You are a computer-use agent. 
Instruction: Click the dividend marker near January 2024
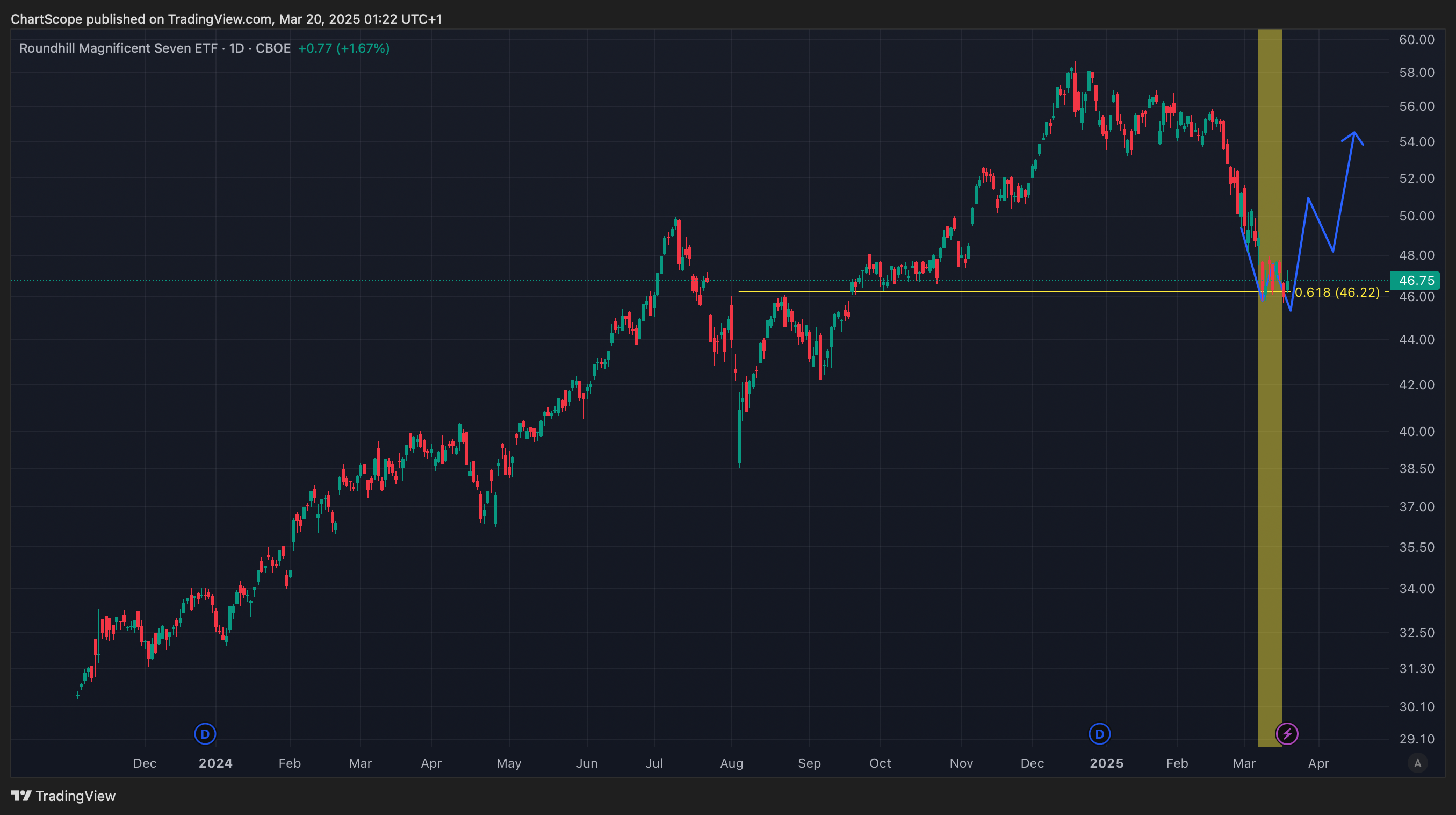[205, 734]
